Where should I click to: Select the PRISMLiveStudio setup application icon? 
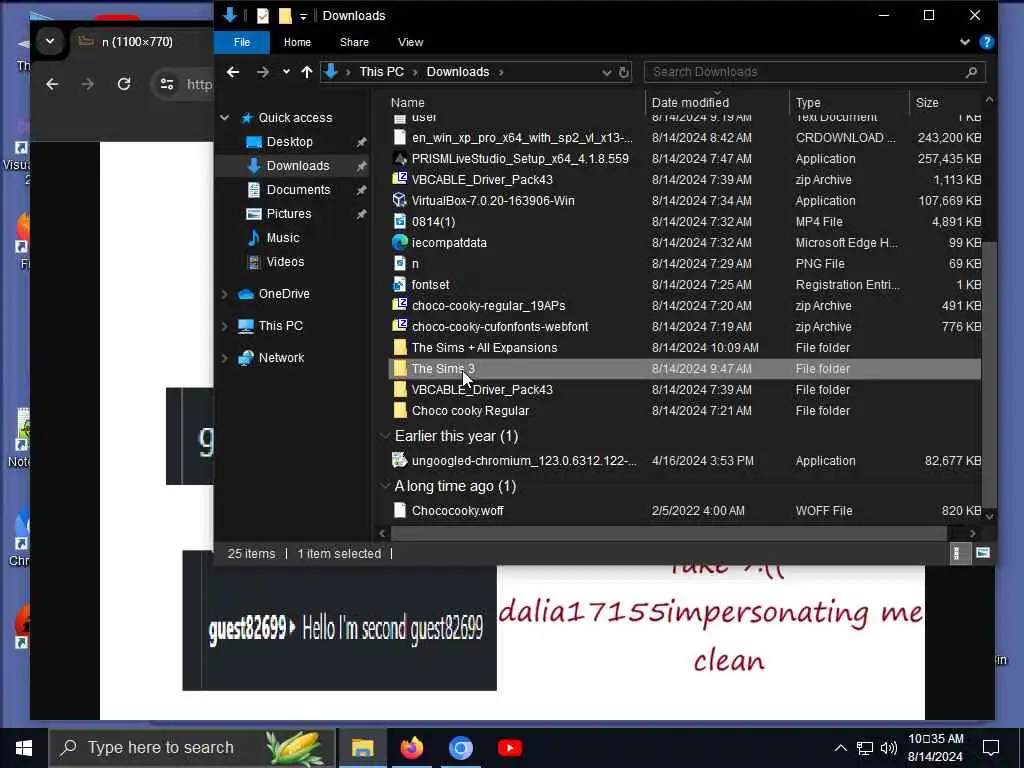[x=400, y=159]
